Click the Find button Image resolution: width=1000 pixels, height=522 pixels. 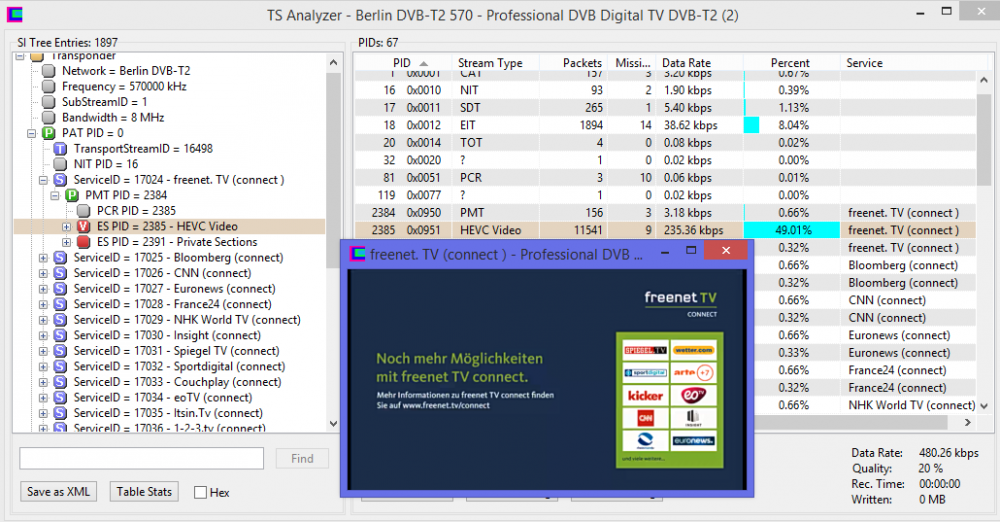tap(302, 458)
